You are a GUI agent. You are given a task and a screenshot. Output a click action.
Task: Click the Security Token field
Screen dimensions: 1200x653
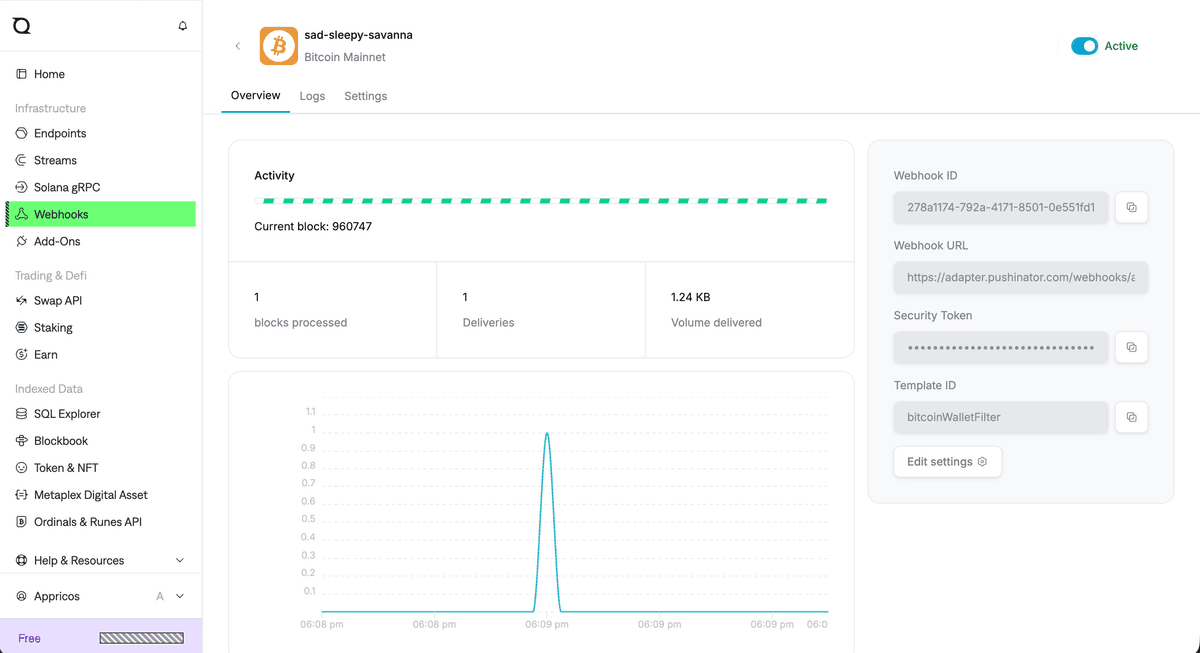coord(1000,347)
